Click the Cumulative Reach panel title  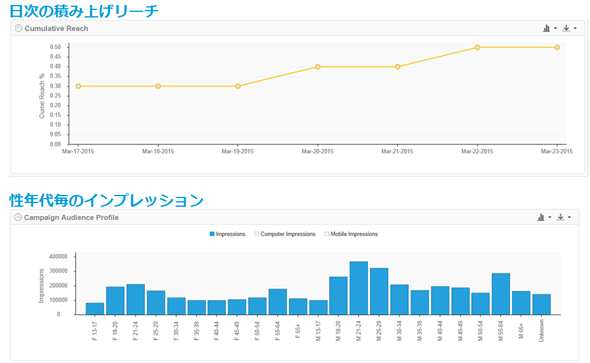pyautogui.click(x=56, y=29)
